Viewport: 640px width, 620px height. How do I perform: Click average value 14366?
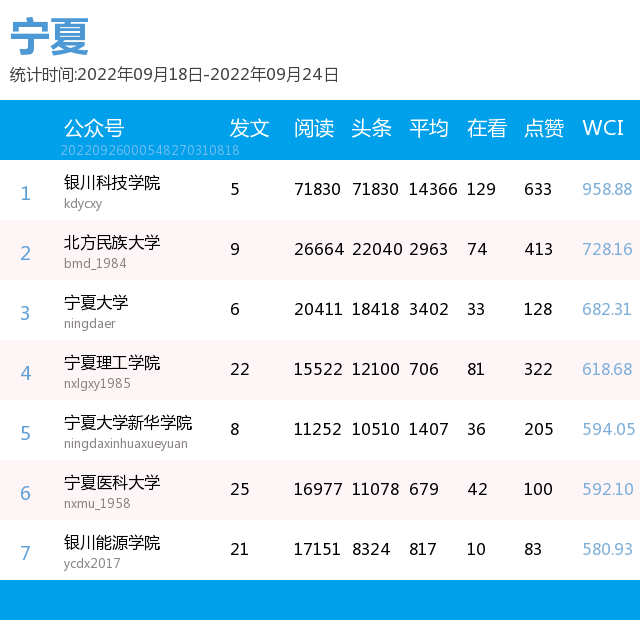pyautogui.click(x=433, y=189)
